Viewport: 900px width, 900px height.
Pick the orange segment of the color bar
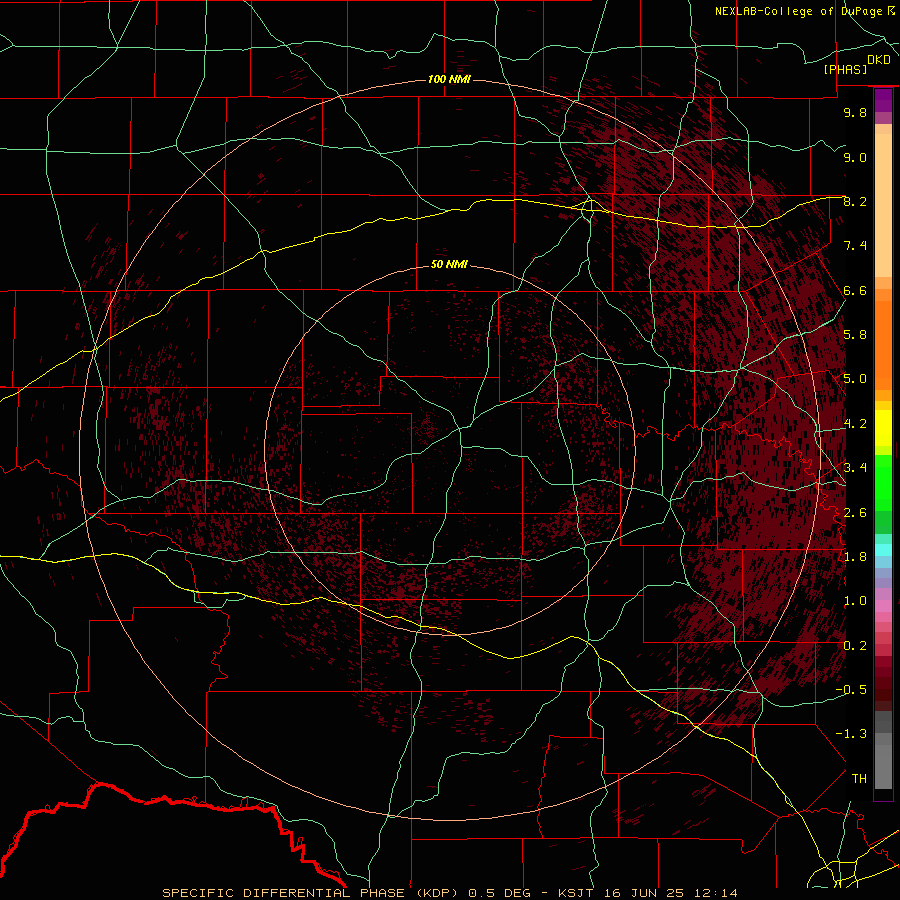click(883, 344)
